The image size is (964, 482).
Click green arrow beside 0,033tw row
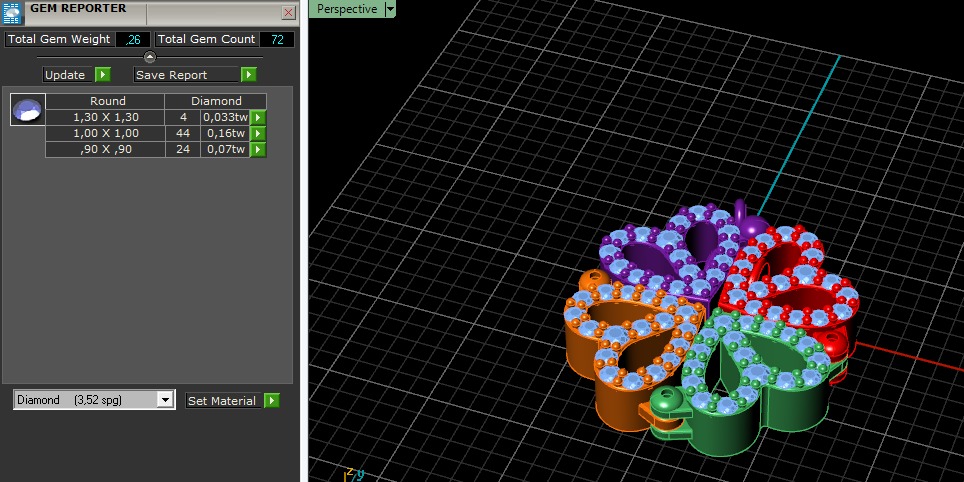point(258,117)
